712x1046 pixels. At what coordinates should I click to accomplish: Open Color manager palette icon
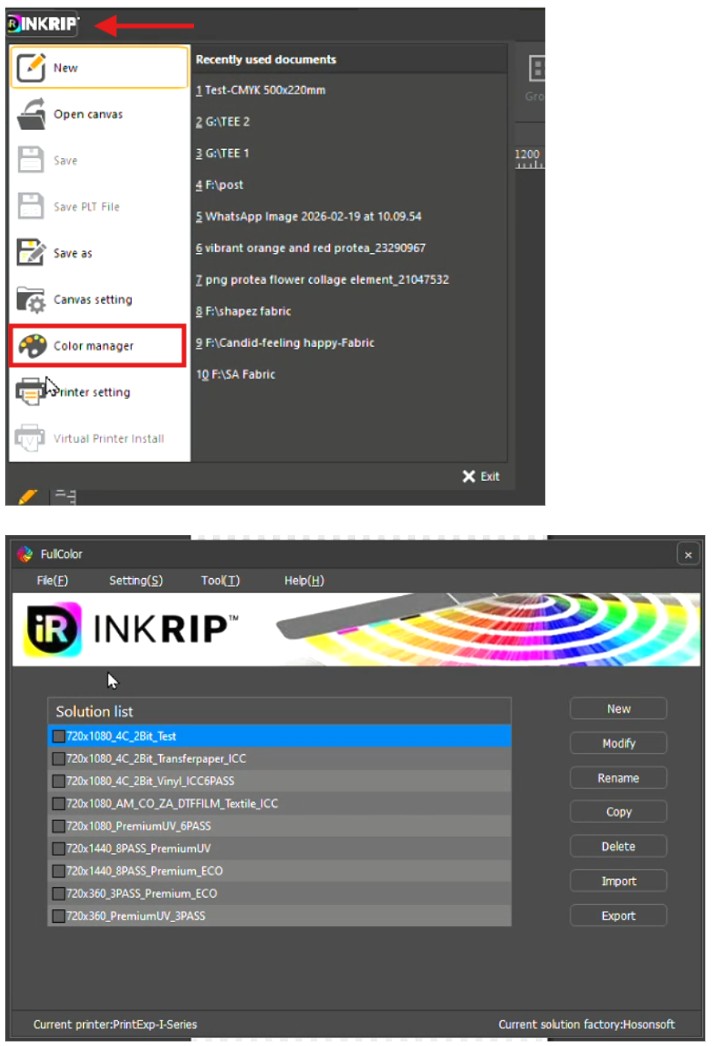[32, 346]
